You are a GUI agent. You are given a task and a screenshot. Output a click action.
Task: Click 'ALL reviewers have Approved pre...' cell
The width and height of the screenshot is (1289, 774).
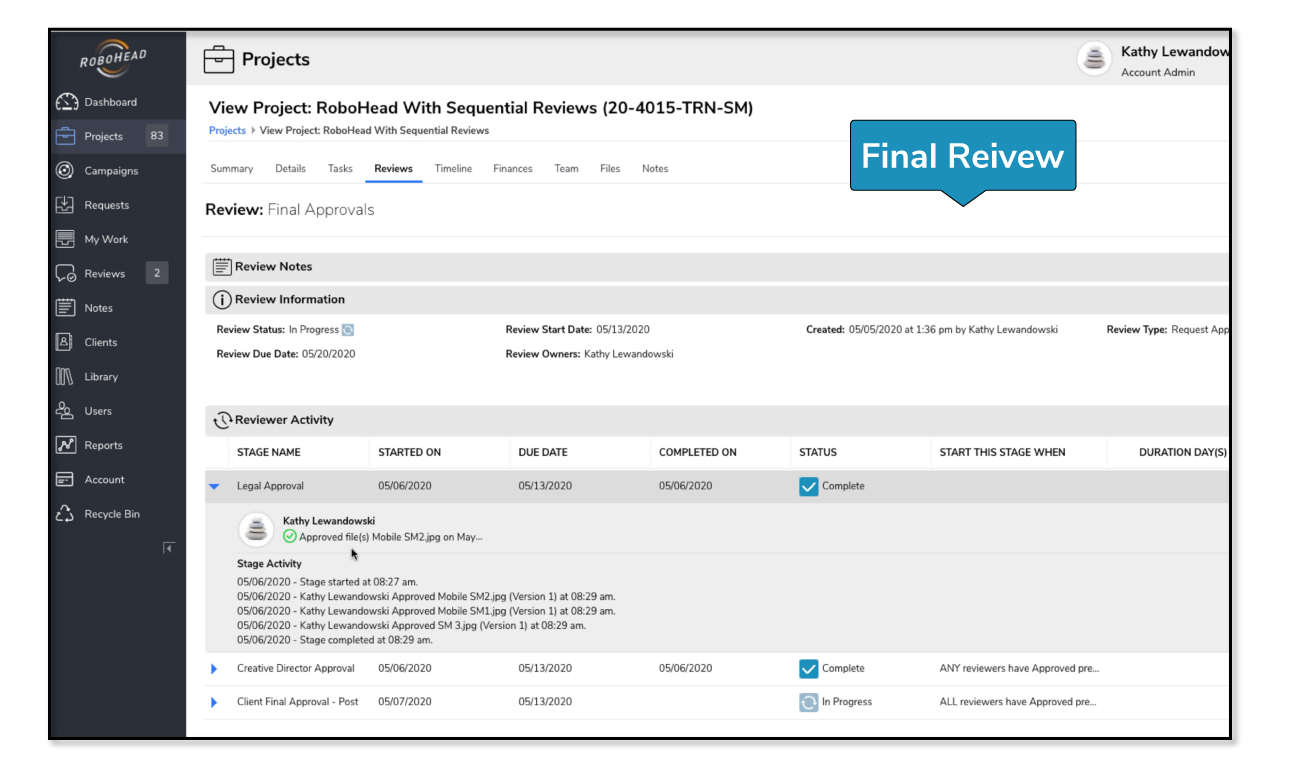pyautogui.click(x=1018, y=703)
